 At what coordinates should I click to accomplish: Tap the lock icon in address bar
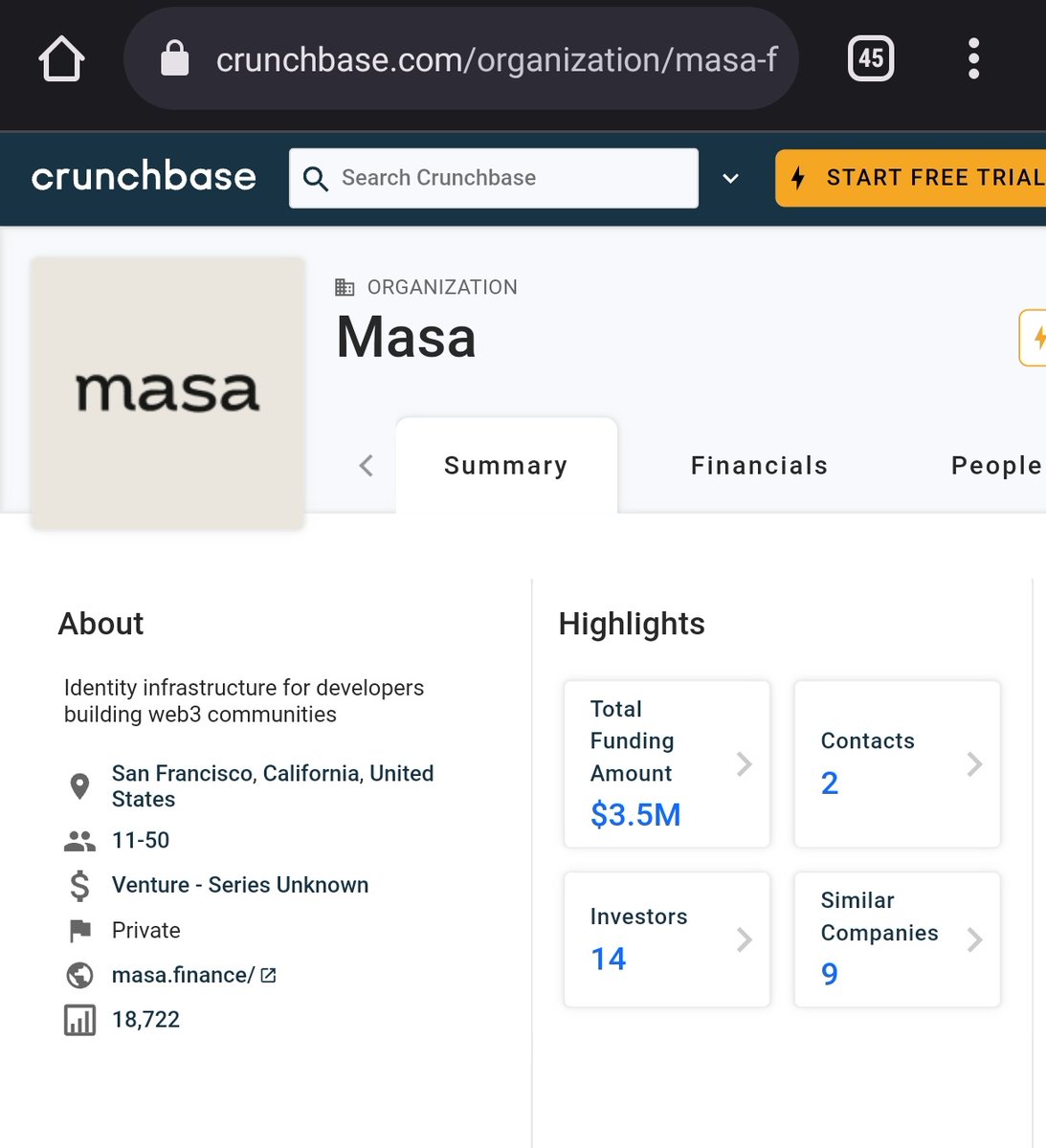[x=174, y=58]
